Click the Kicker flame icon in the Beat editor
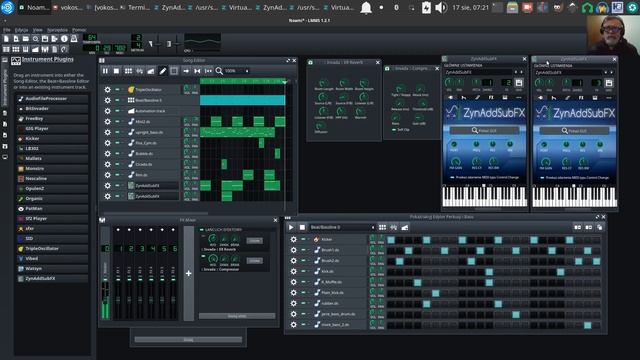640x360 pixels. tap(316, 239)
